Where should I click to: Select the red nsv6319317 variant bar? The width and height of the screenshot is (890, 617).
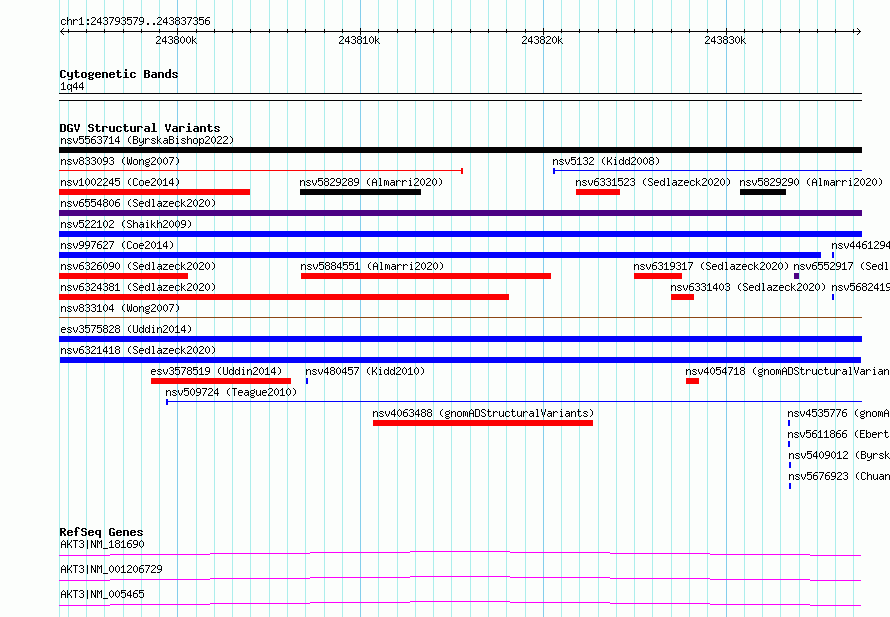[658, 276]
